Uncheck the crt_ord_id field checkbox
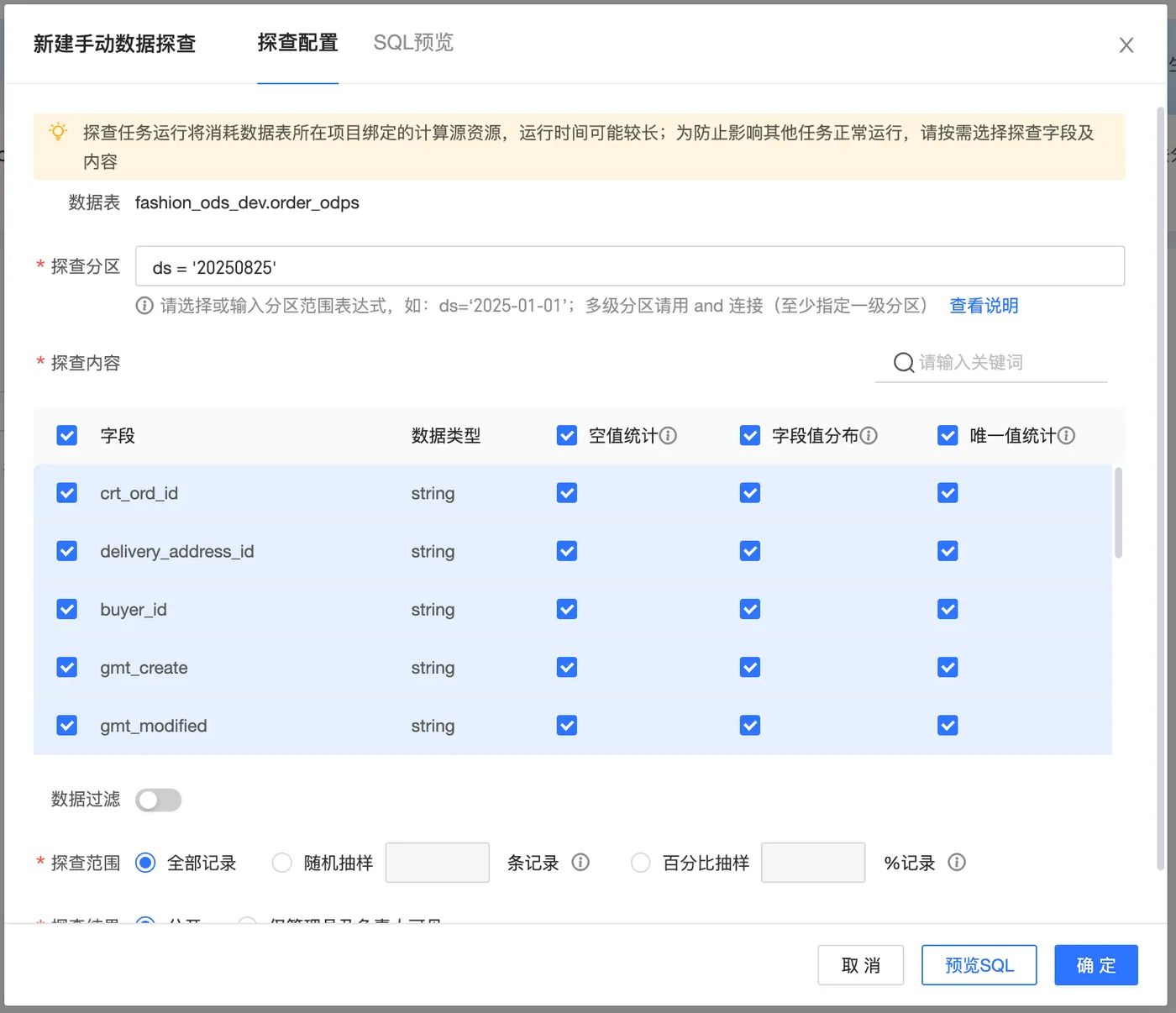Image resolution: width=1176 pixels, height=1013 pixels. point(67,493)
